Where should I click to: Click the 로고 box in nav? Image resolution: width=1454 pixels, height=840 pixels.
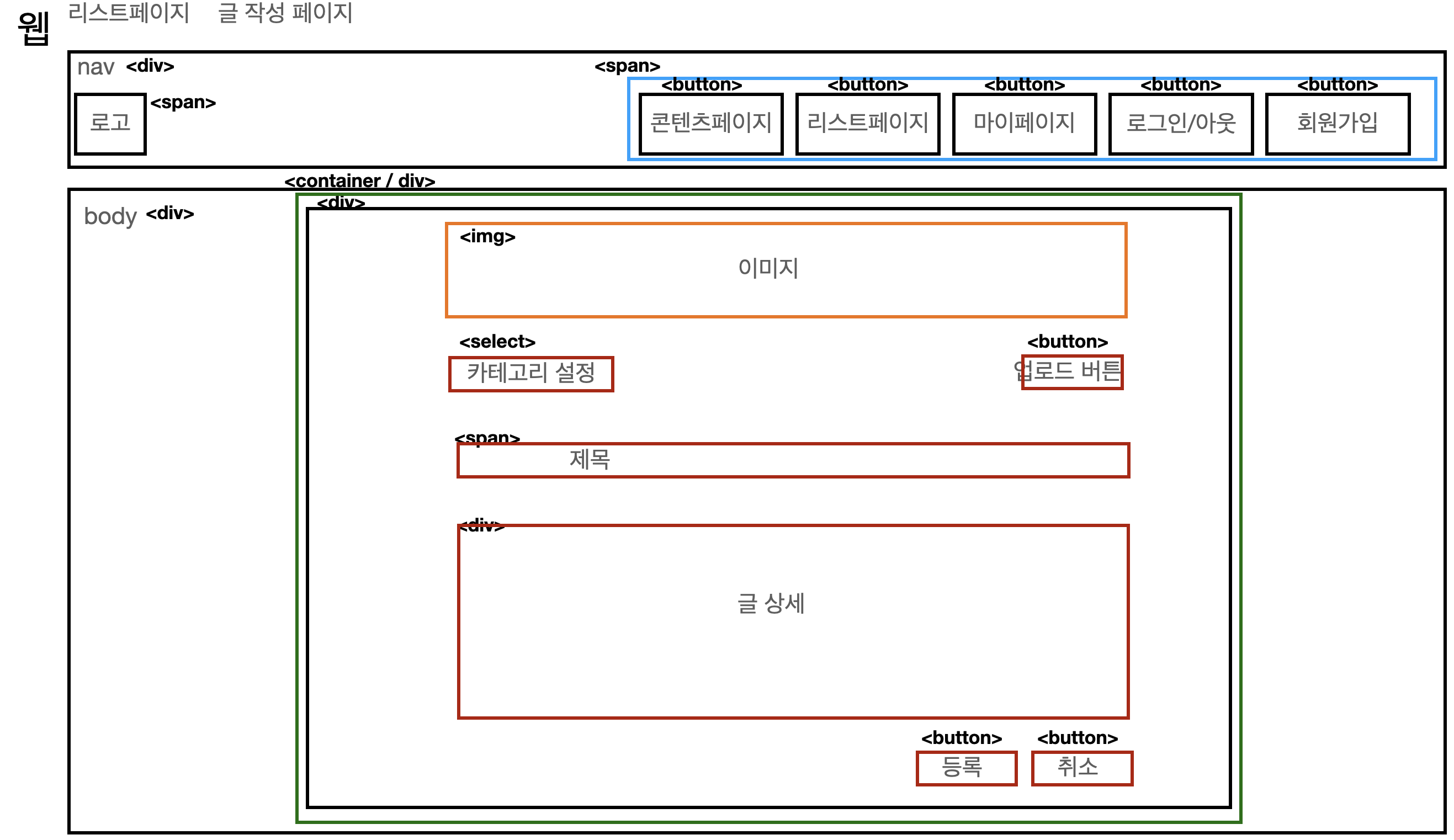point(110,124)
